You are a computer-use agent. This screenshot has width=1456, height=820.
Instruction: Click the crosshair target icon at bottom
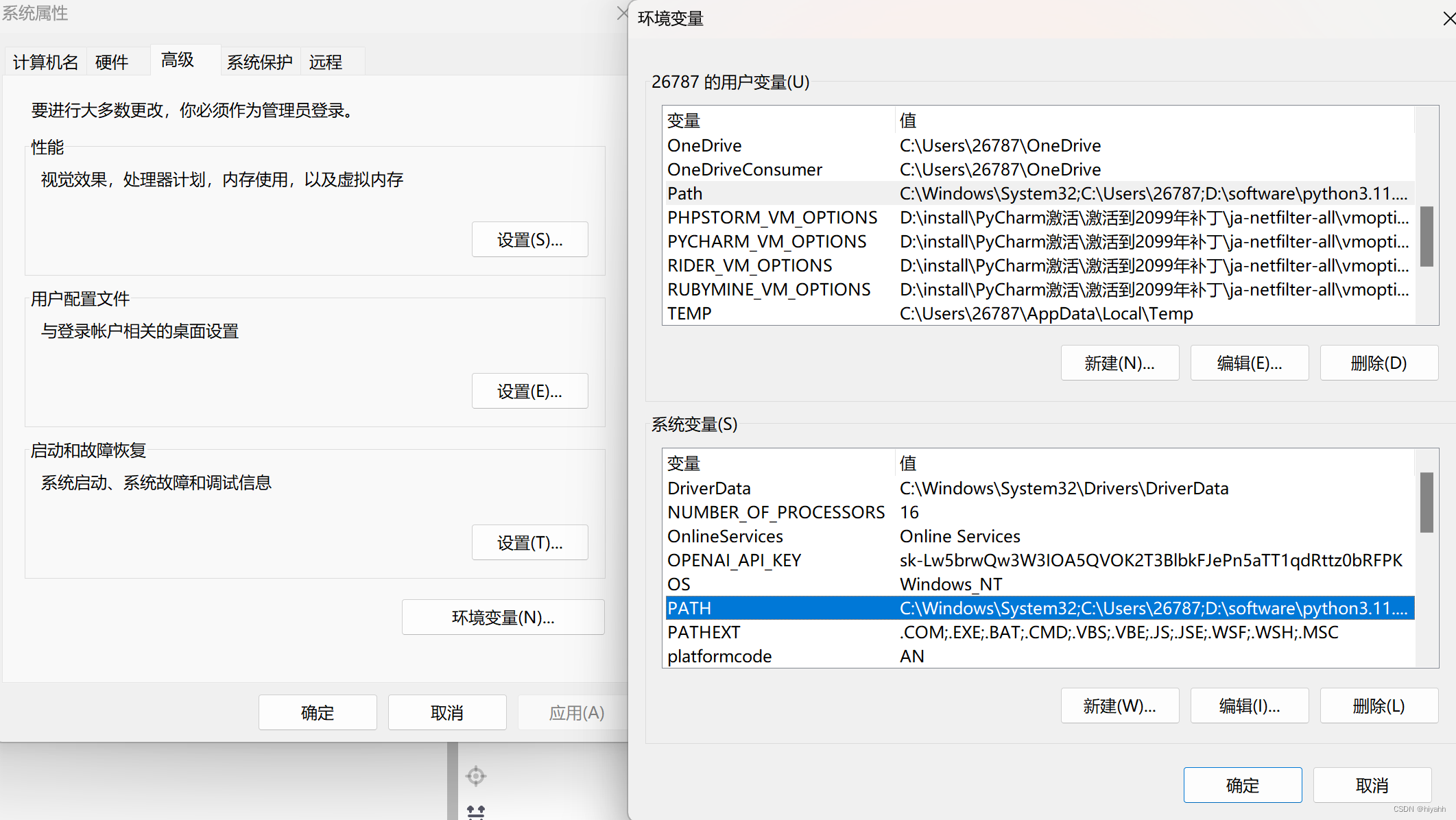pos(475,776)
